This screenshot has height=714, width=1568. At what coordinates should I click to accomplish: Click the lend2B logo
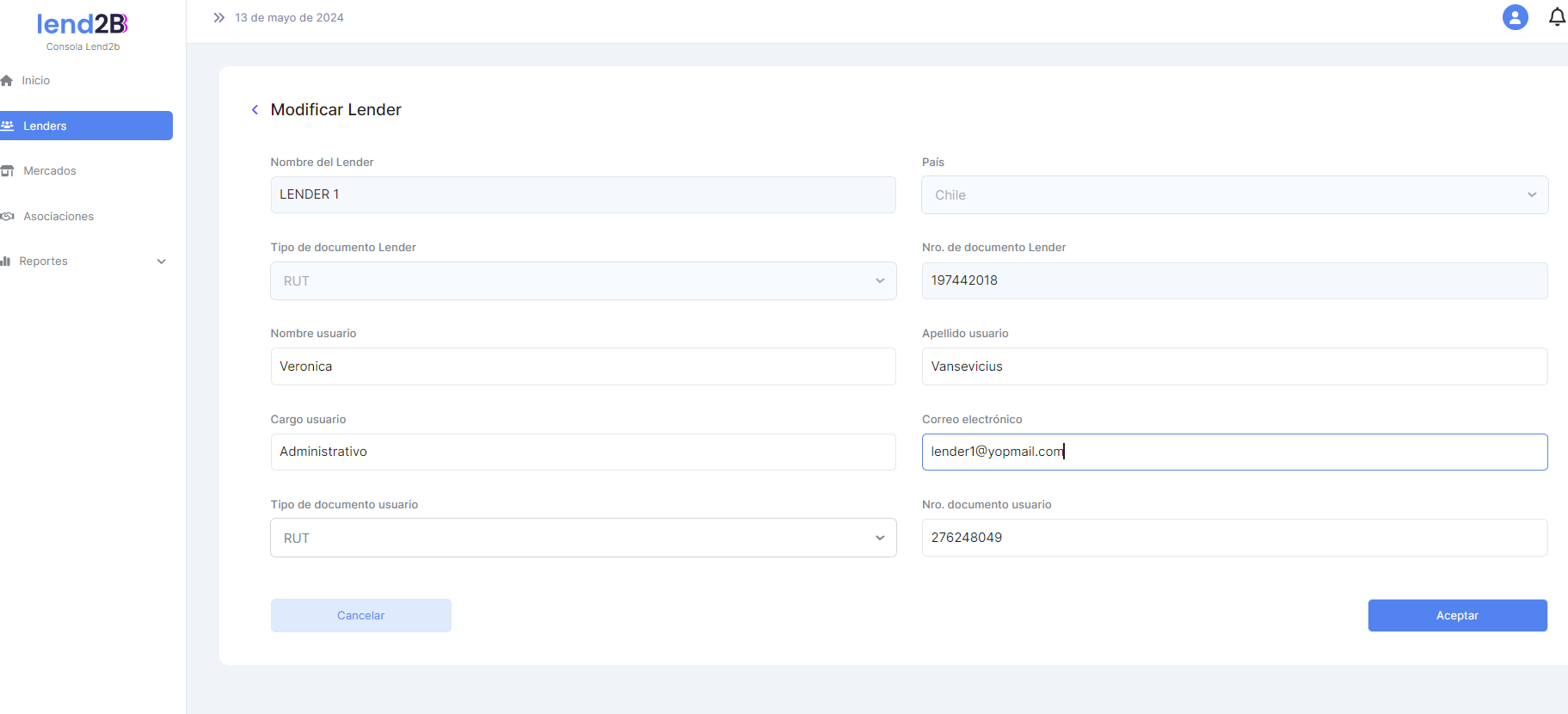coord(83,25)
